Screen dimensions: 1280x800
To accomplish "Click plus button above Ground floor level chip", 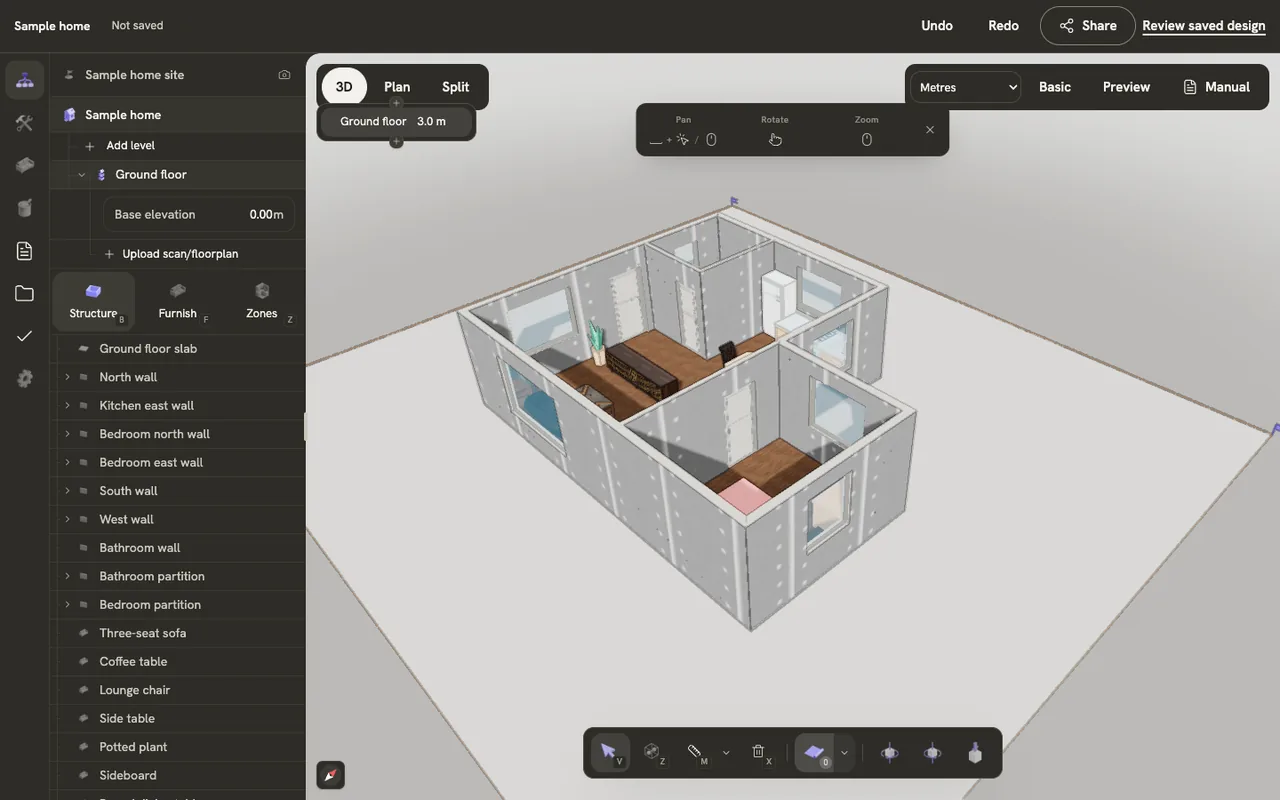I will [396, 103].
